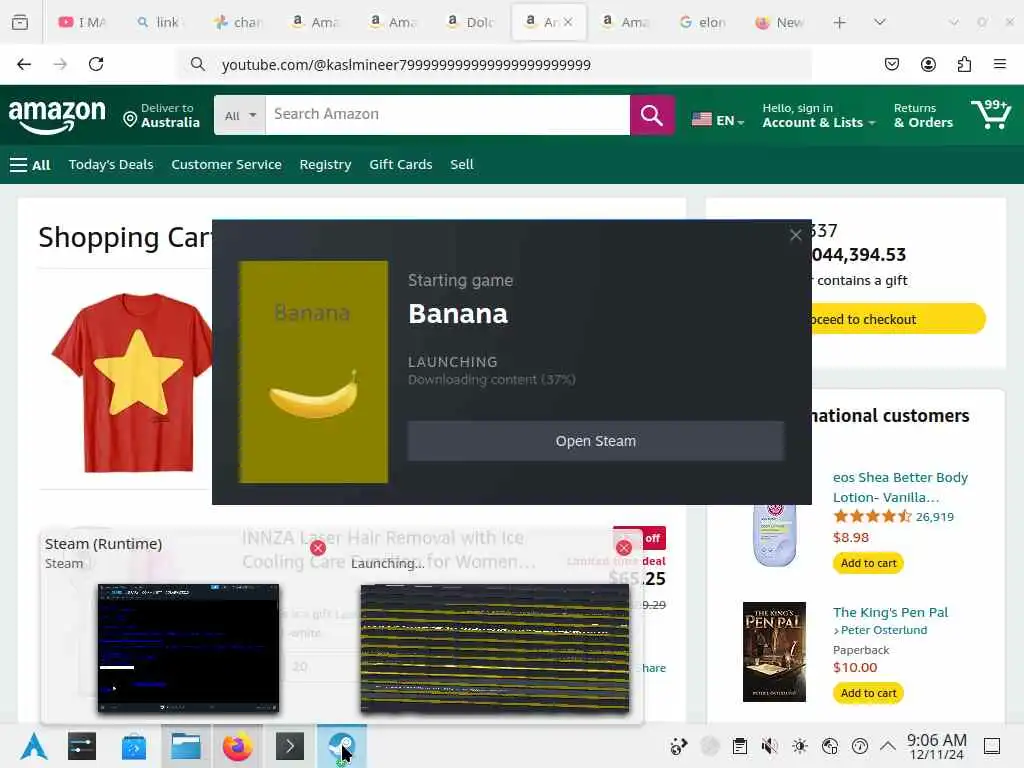This screenshot has width=1024, height=768.
Task: Open the shopping cart icon
Action: [x=991, y=114]
